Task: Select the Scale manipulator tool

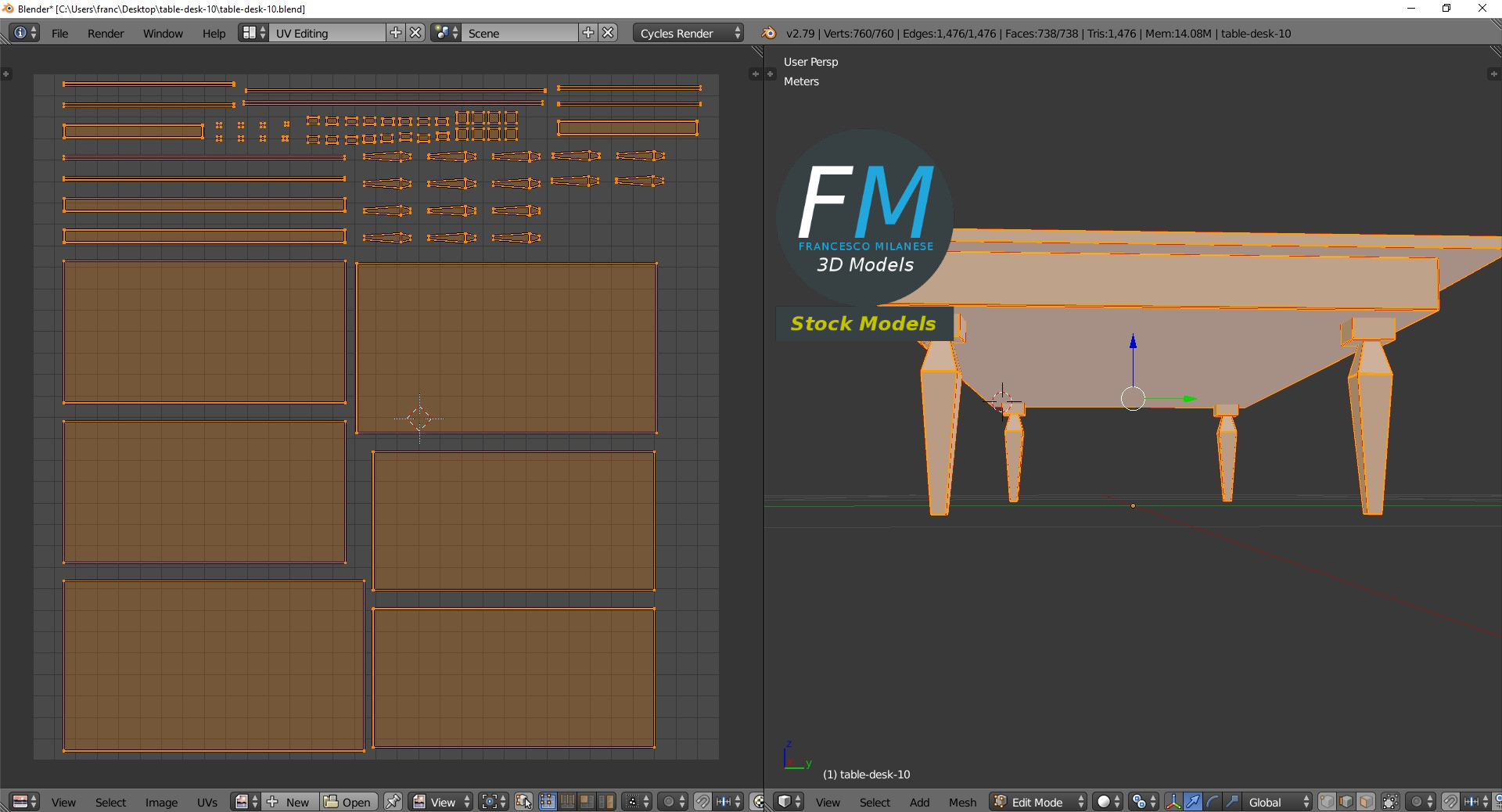Action: pyautogui.click(x=1231, y=802)
